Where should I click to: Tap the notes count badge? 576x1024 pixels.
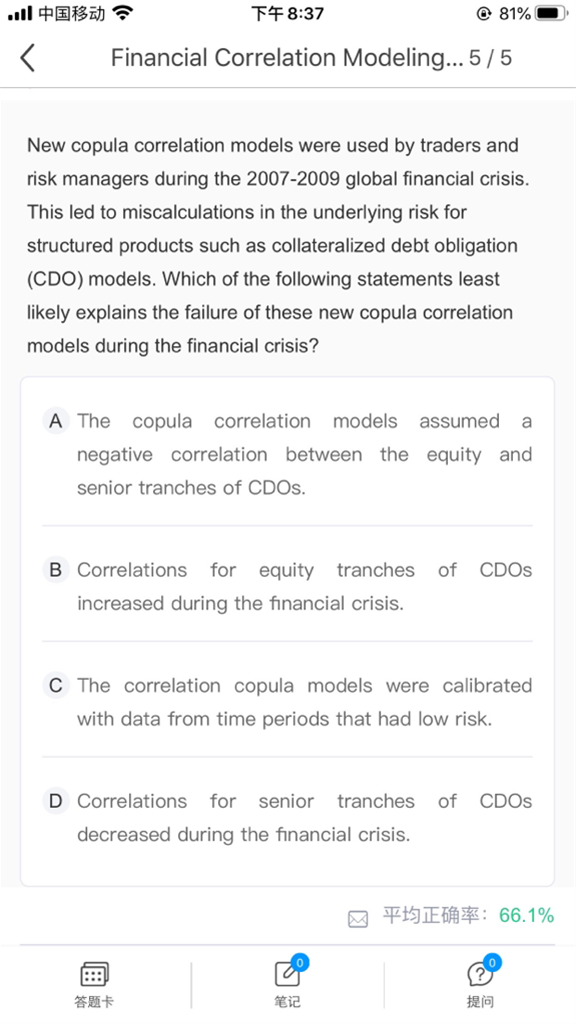click(300, 962)
